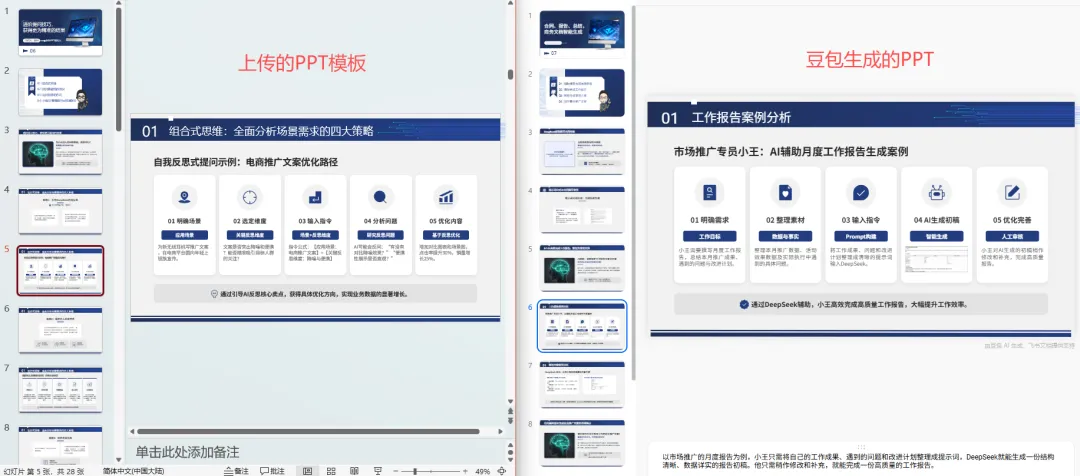Screen dimensions: 1080x476
Task: Click vertical scrollbar of left slide editor
Action: 510,74
